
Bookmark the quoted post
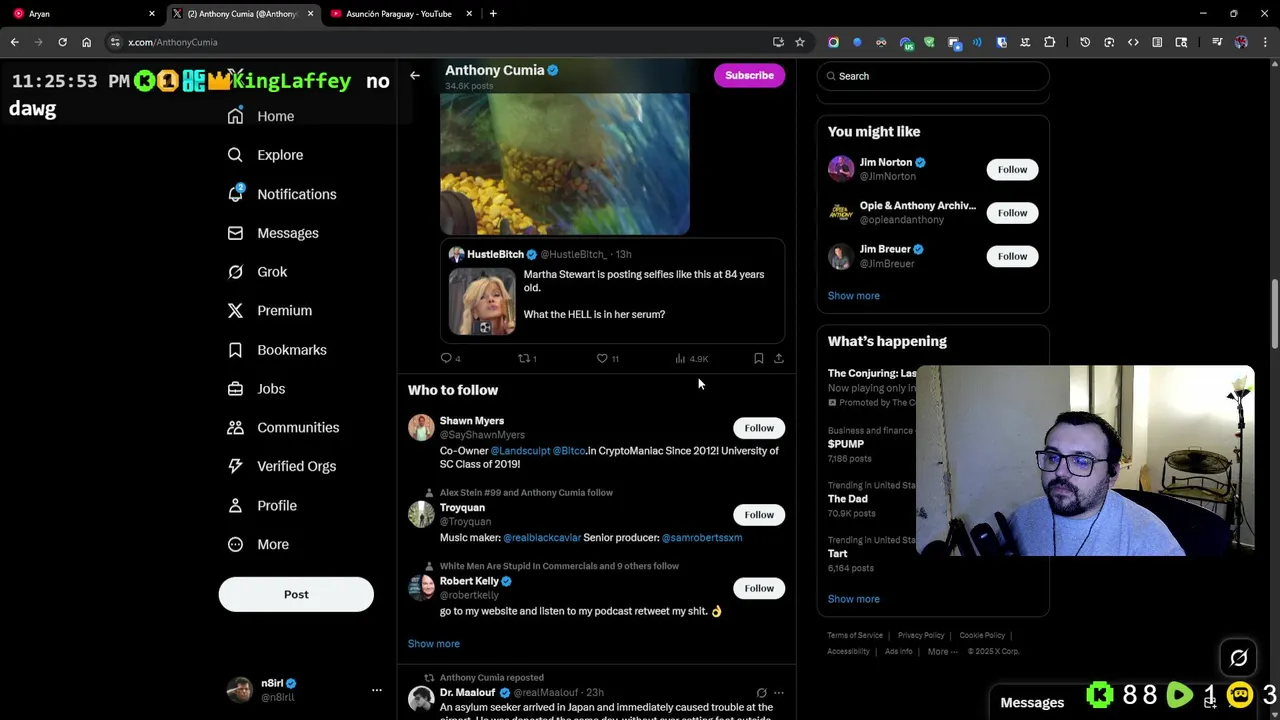click(758, 358)
